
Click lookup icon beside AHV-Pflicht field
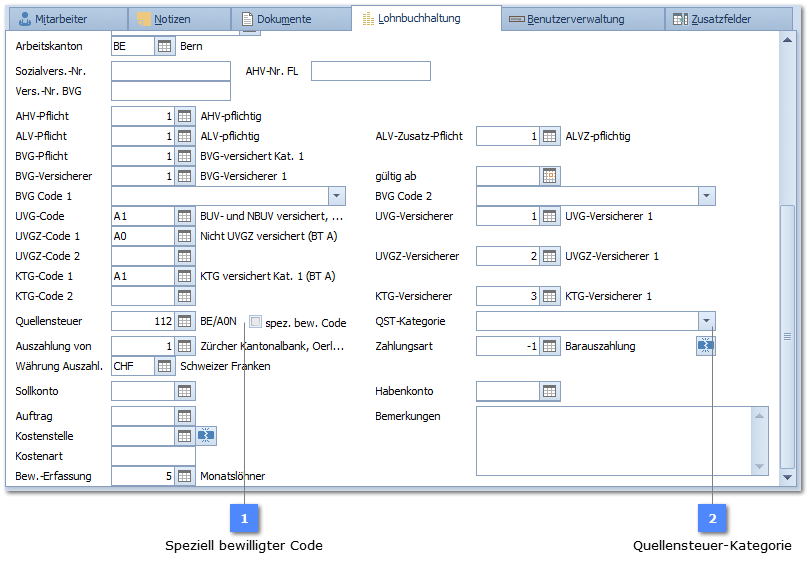[x=185, y=116]
